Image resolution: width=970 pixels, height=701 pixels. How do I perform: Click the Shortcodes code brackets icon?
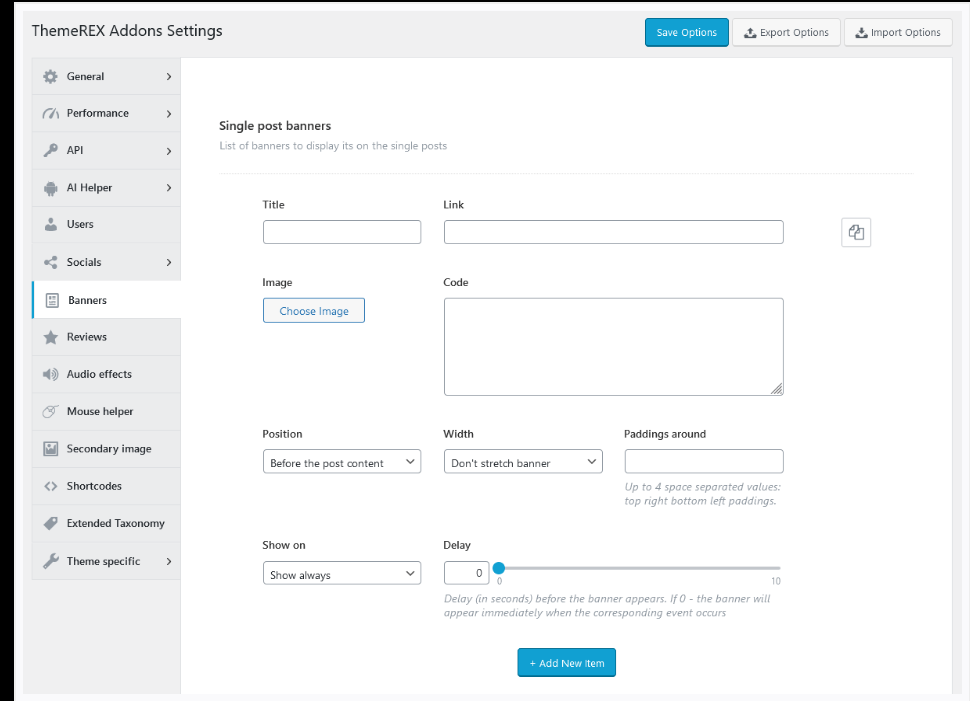click(50, 486)
